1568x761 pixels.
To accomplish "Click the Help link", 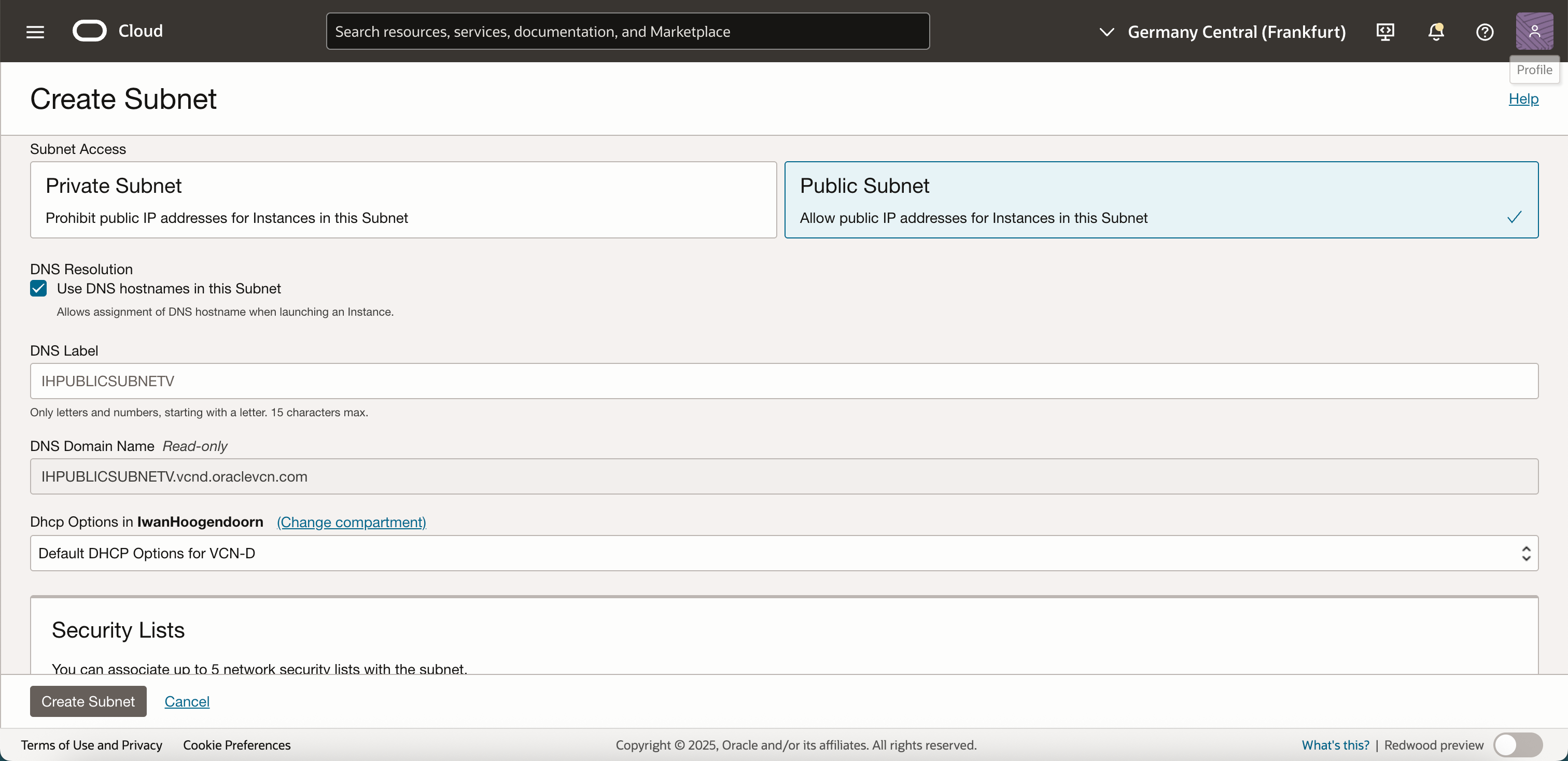I will click(1523, 98).
